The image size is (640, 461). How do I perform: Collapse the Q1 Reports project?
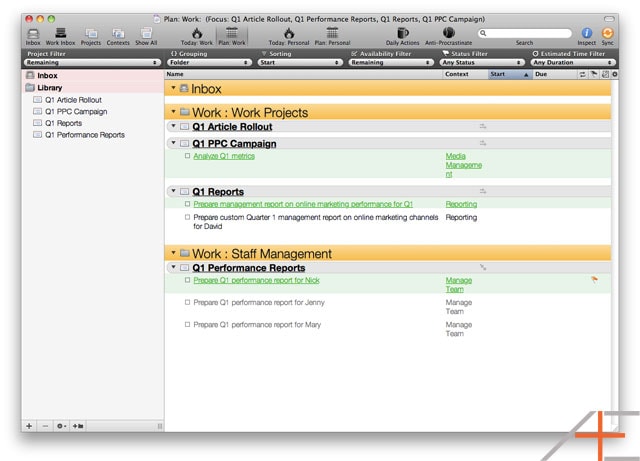pyautogui.click(x=173, y=191)
